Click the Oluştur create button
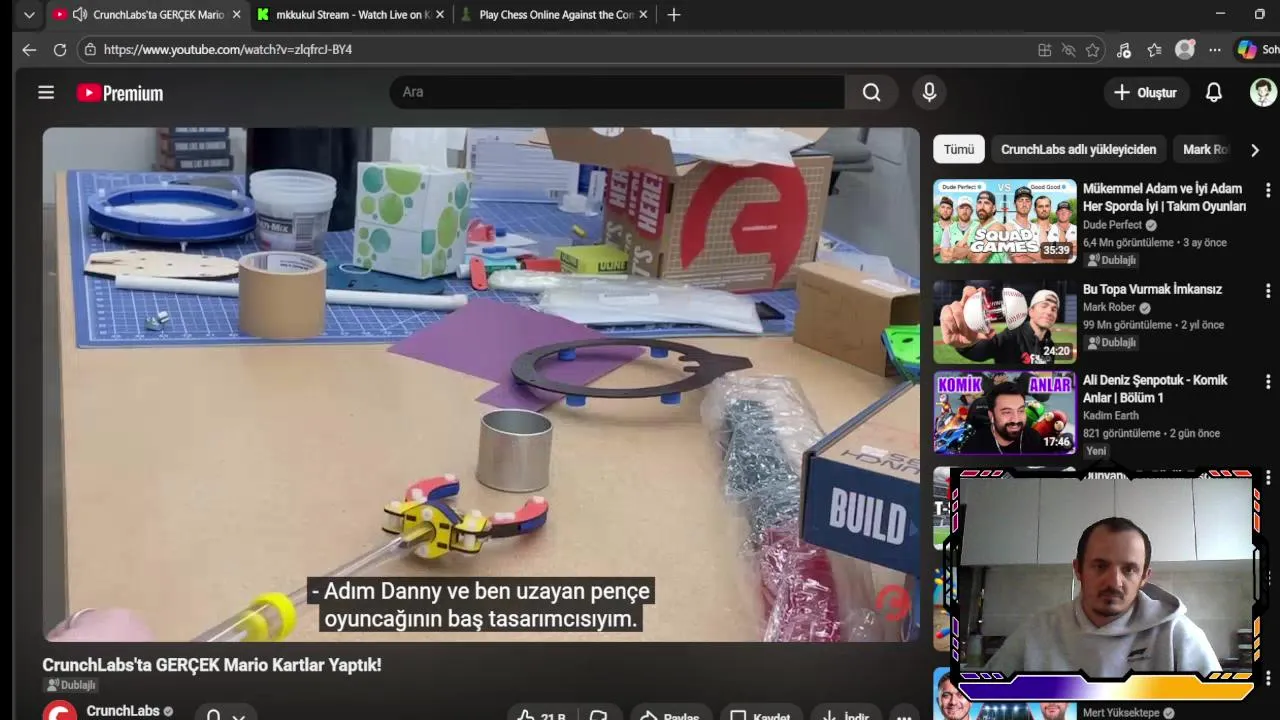This screenshot has height=720, width=1280. [1145, 92]
